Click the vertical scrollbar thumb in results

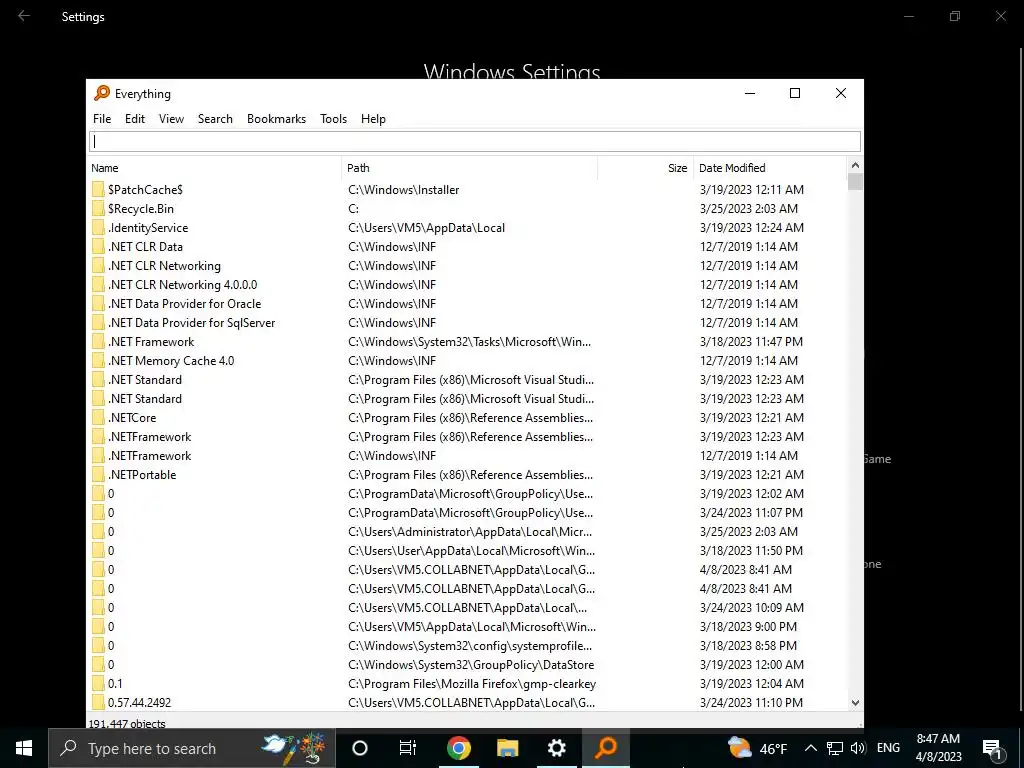(855, 182)
